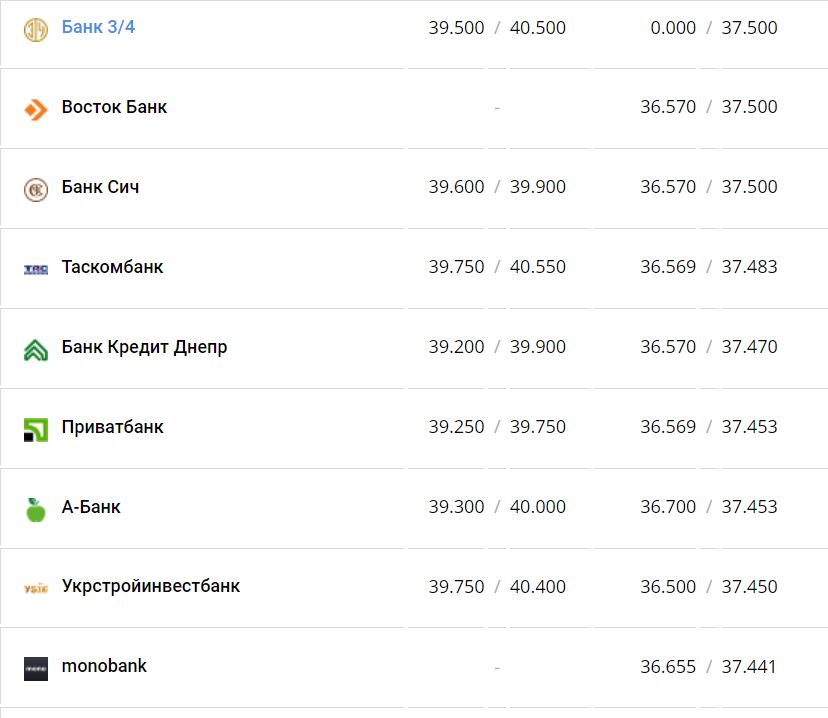This screenshot has width=828, height=718.
Task: Open the Приватбанк name link
Action: pos(112,427)
